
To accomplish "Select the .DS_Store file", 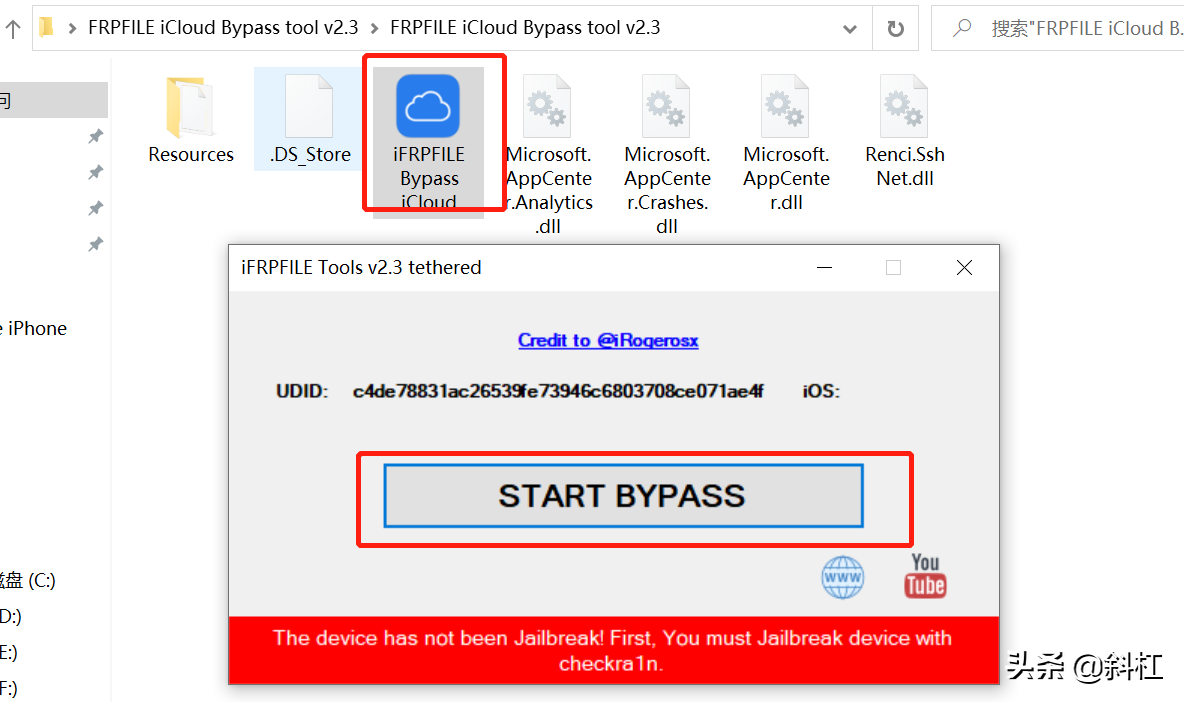I will pos(310,119).
